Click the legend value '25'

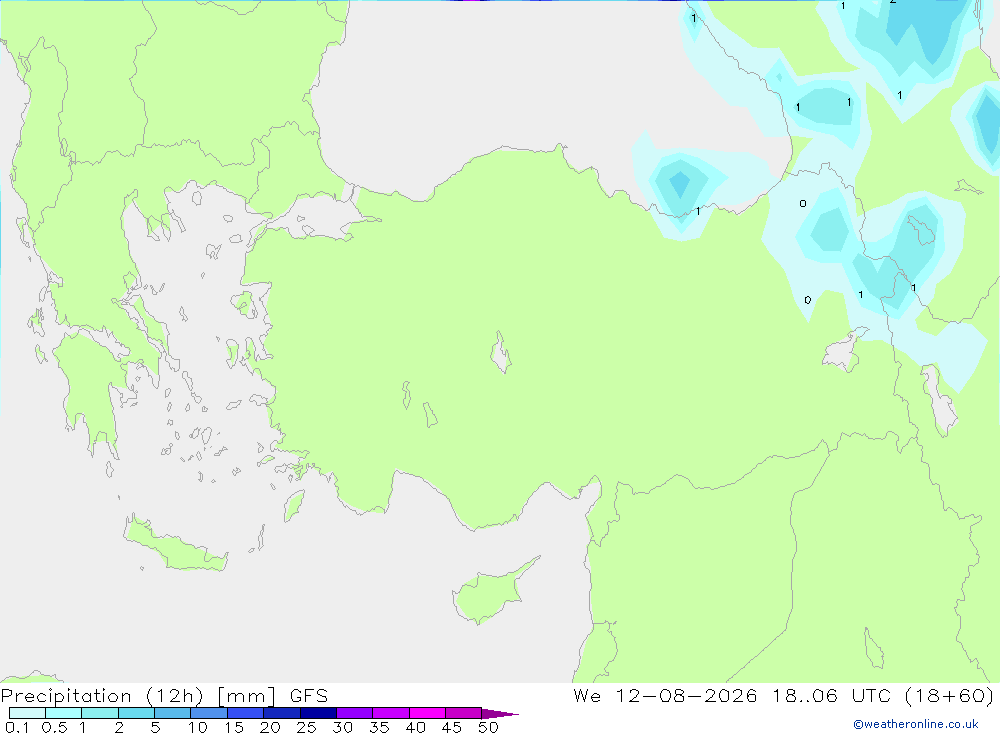tap(307, 727)
